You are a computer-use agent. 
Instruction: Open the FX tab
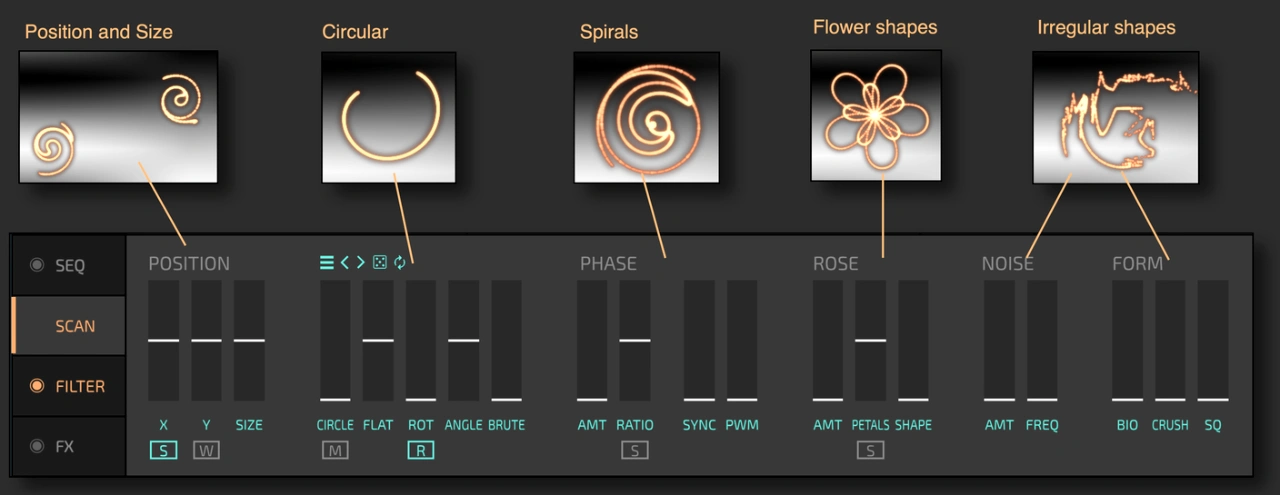pos(64,446)
